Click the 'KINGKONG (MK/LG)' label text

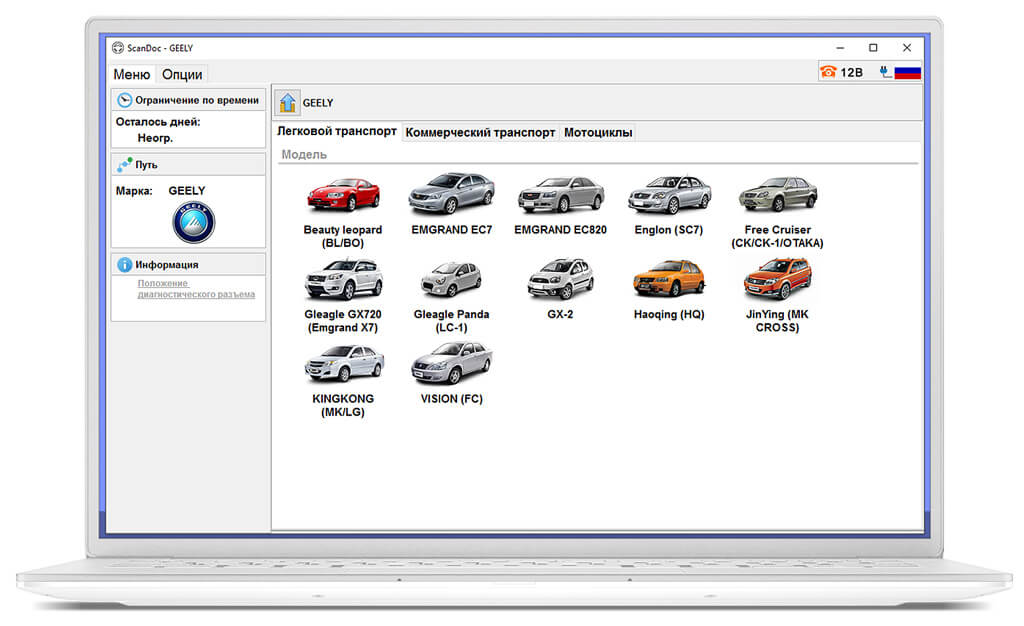pyautogui.click(x=343, y=405)
